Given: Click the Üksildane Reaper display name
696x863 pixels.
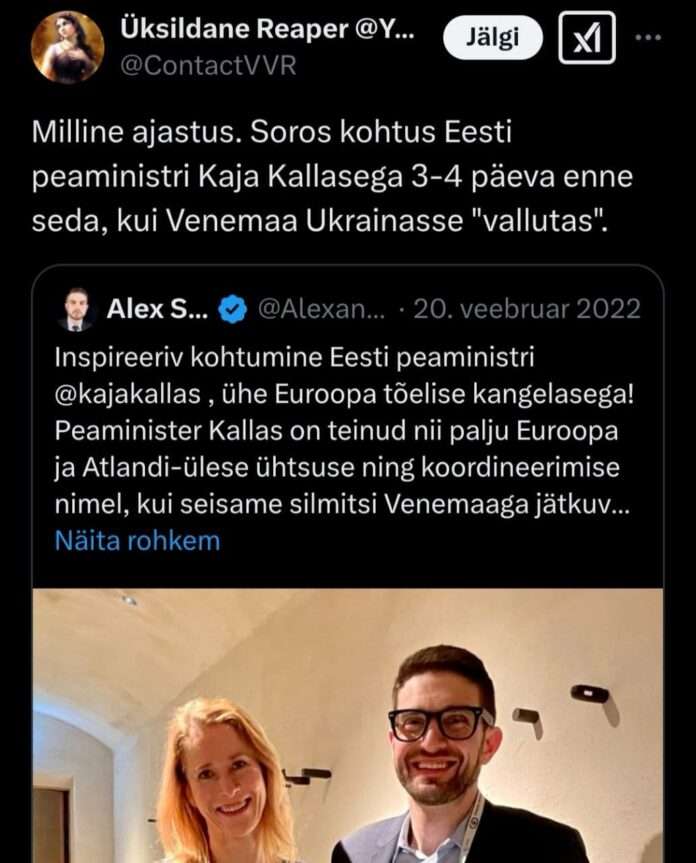Looking at the screenshot, I should (267, 29).
